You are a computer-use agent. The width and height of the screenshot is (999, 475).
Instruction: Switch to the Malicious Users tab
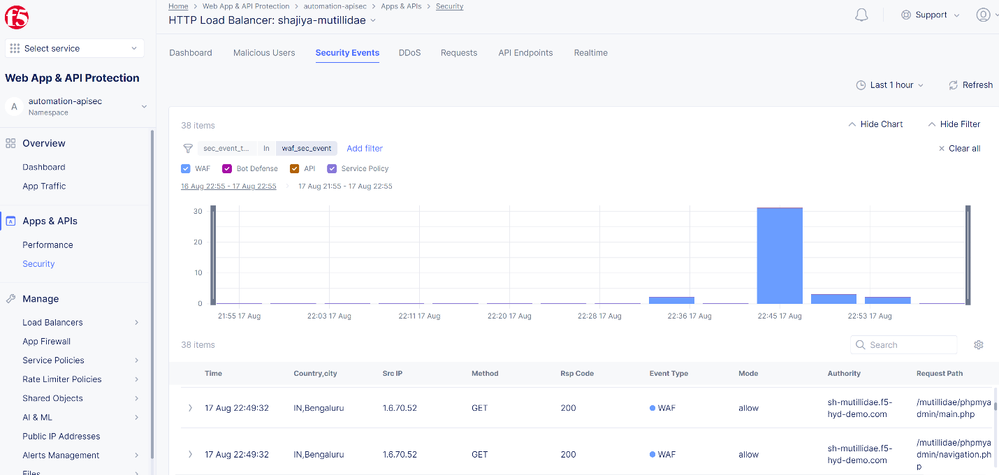(x=264, y=53)
